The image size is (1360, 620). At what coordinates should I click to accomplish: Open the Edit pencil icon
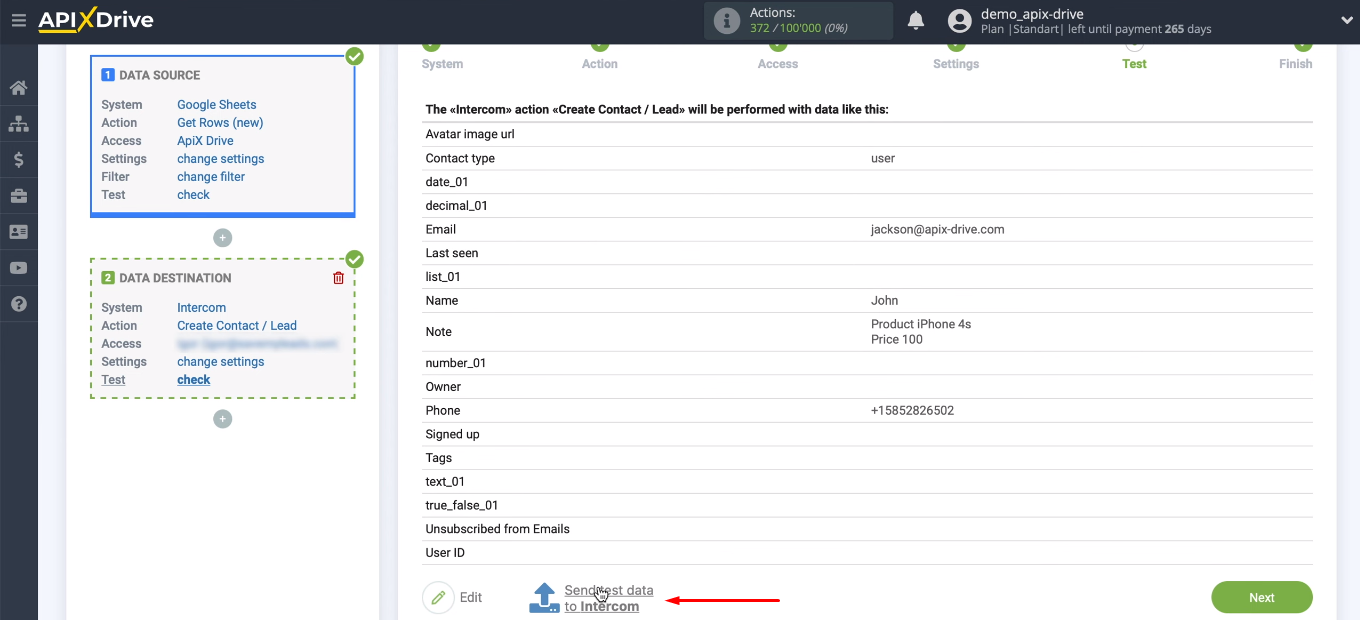tap(438, 597)
